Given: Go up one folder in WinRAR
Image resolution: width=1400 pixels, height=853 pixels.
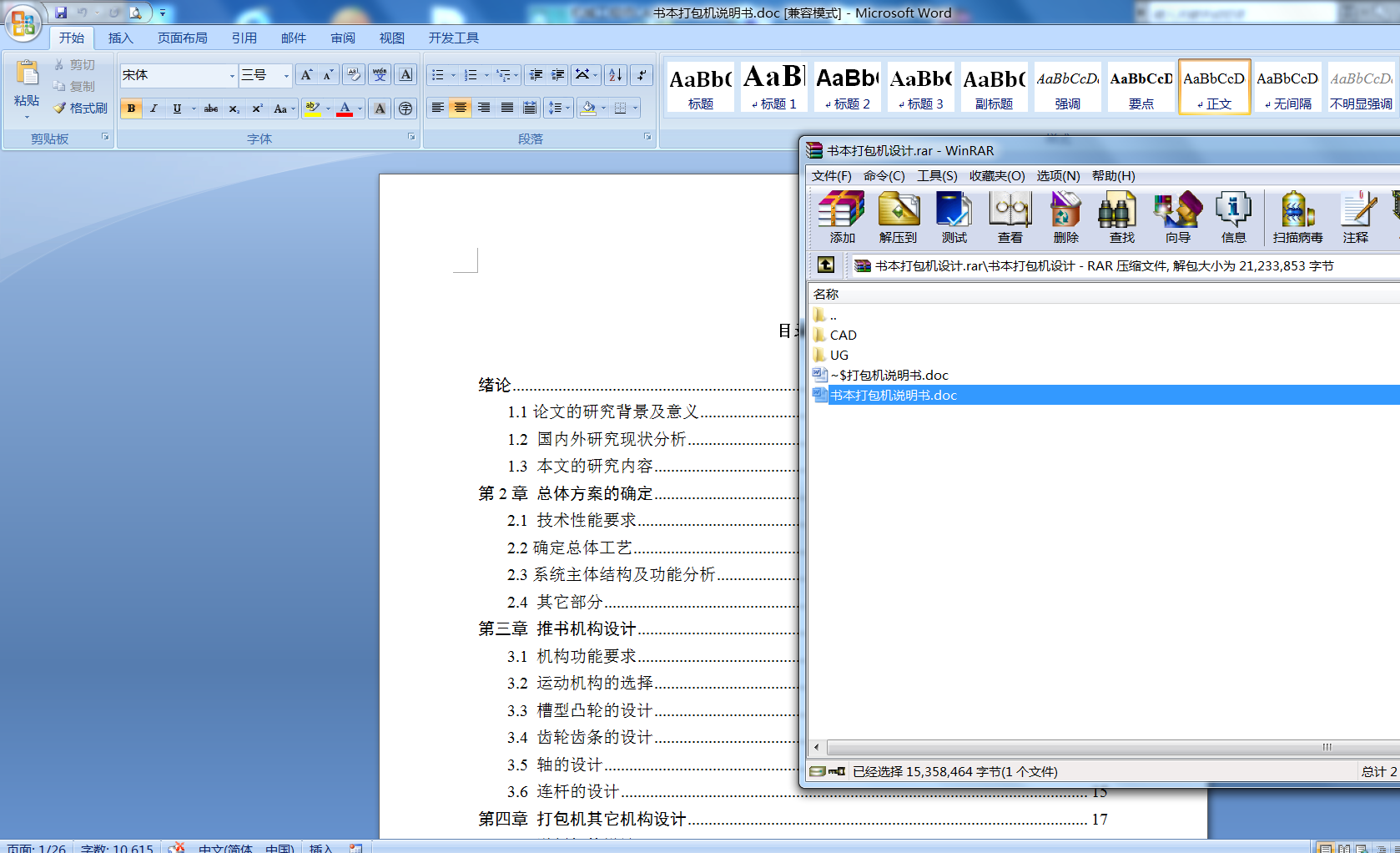Looking at the screenshot, I should [825, 265].
